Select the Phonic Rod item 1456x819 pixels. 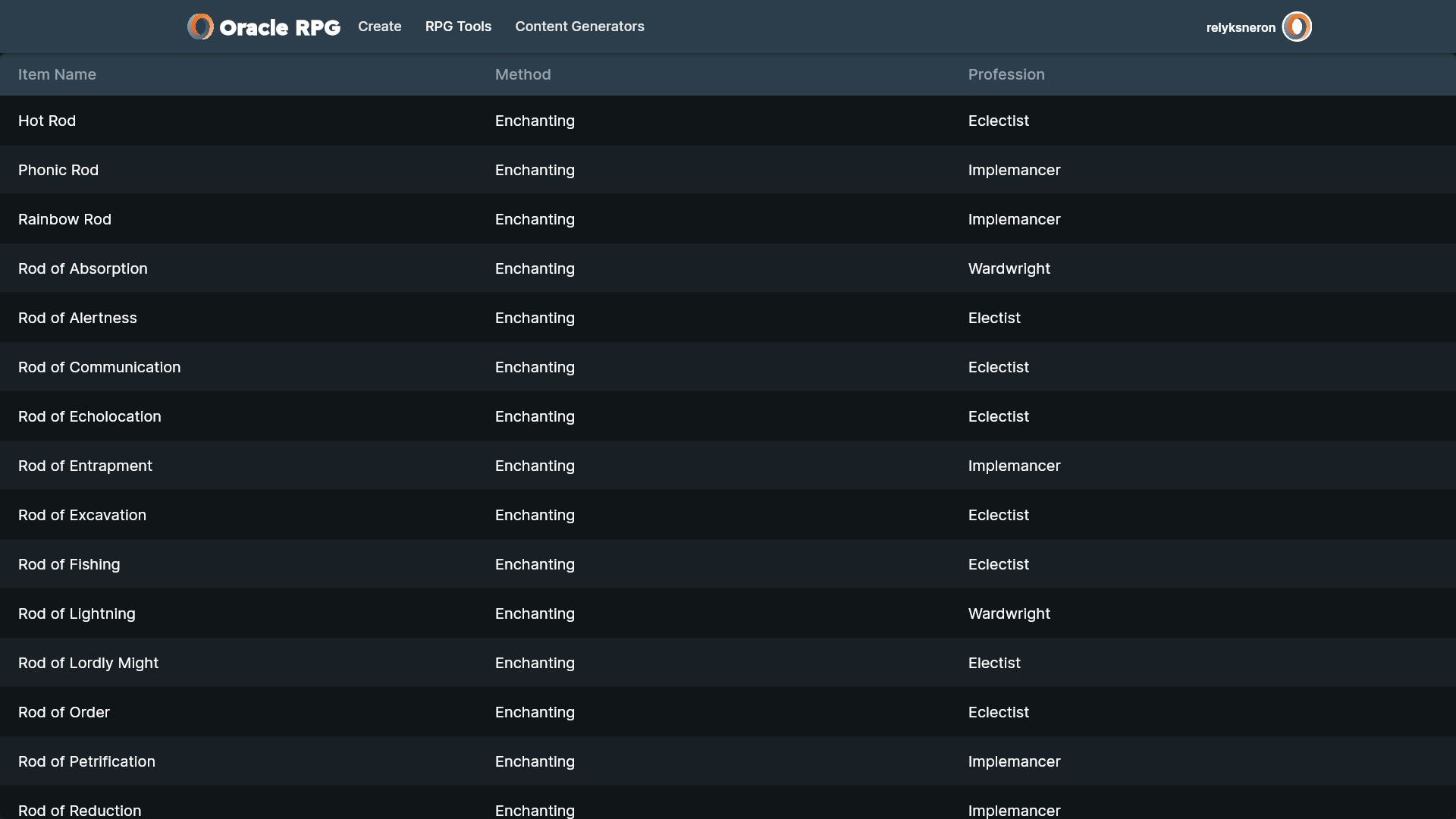click(x=58, y=170)
